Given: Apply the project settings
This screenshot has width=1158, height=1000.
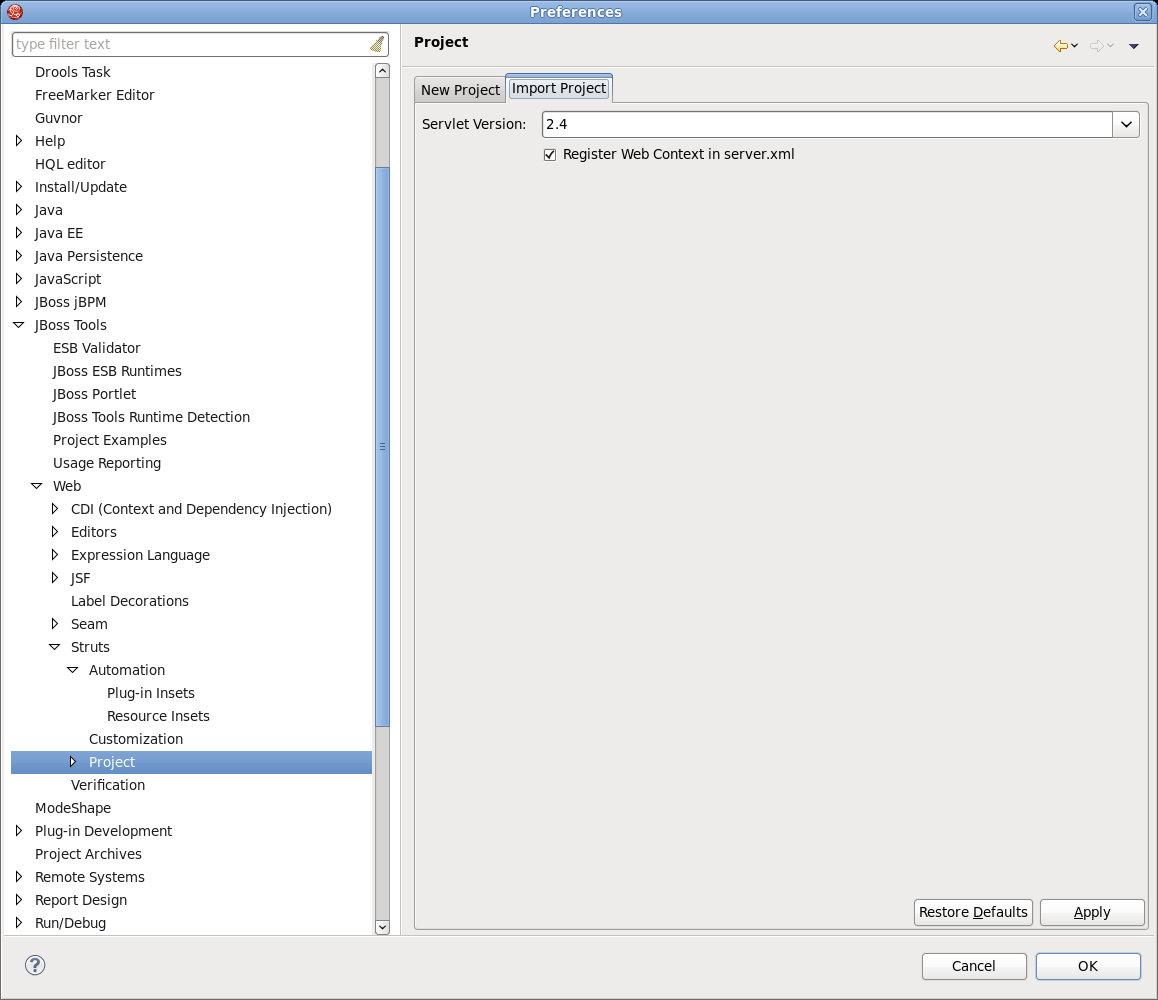Looking at the screenshot, I should 1091,912.
